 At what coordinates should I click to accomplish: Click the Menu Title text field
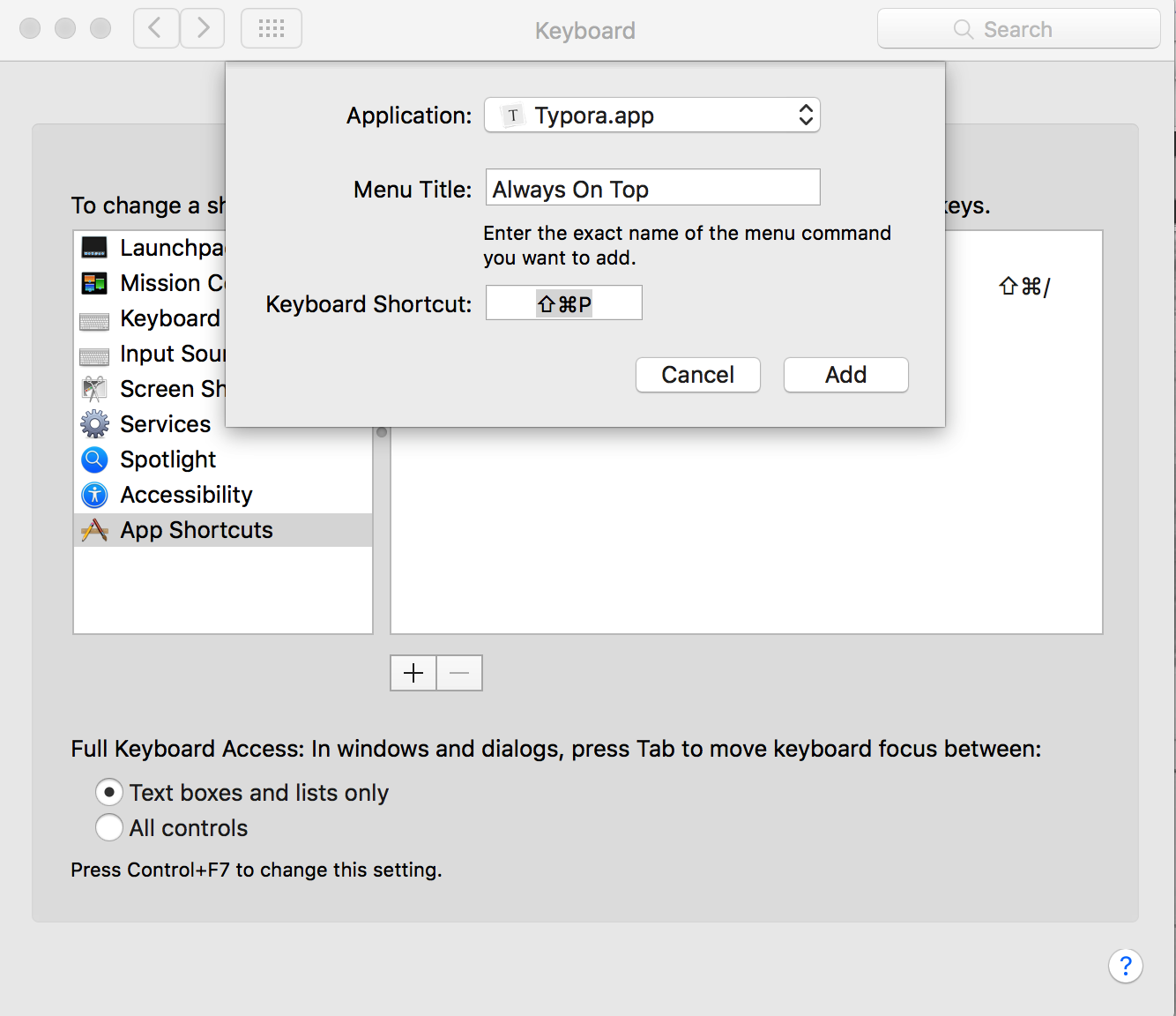(652, 188)
